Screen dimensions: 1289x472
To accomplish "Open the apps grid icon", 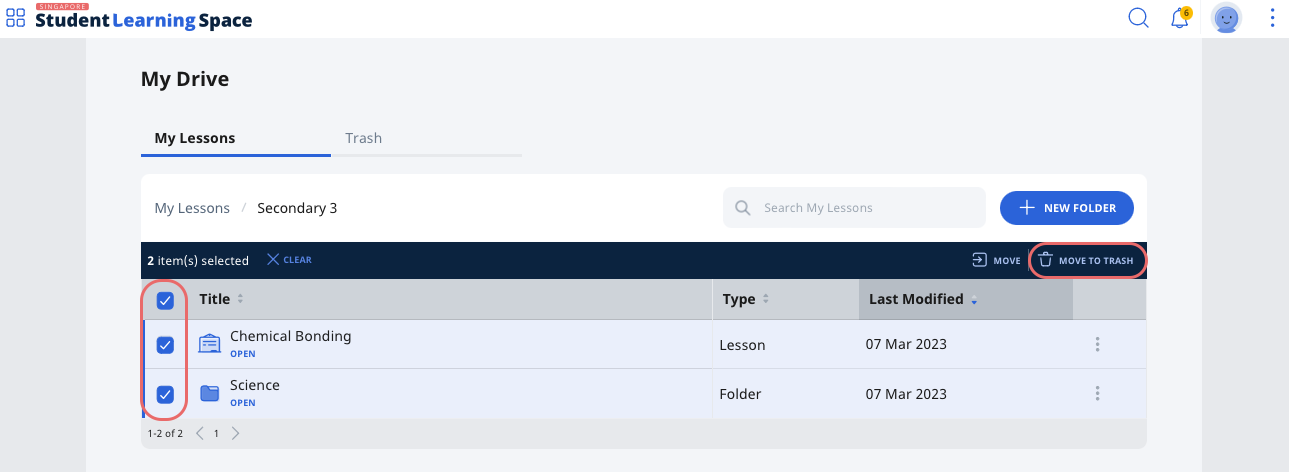I will tap(16, 18).
